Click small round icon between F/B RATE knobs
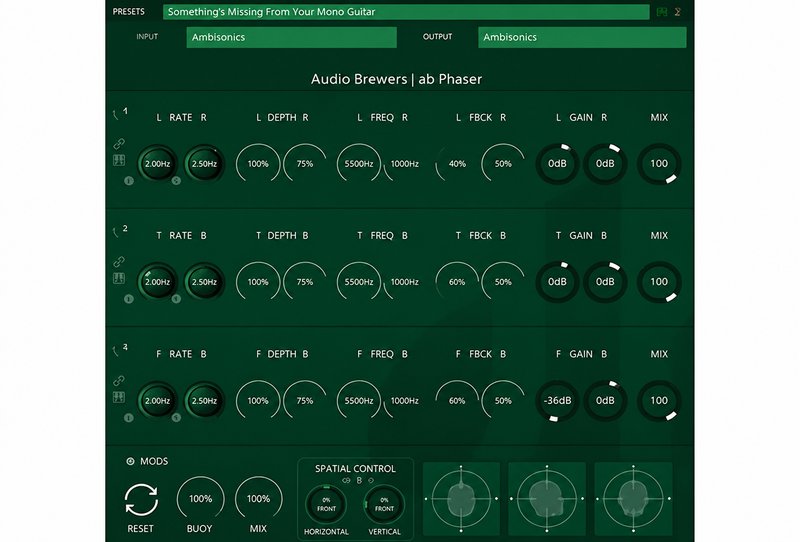Viewport: 800px width, 542px height. click(176, 417)
